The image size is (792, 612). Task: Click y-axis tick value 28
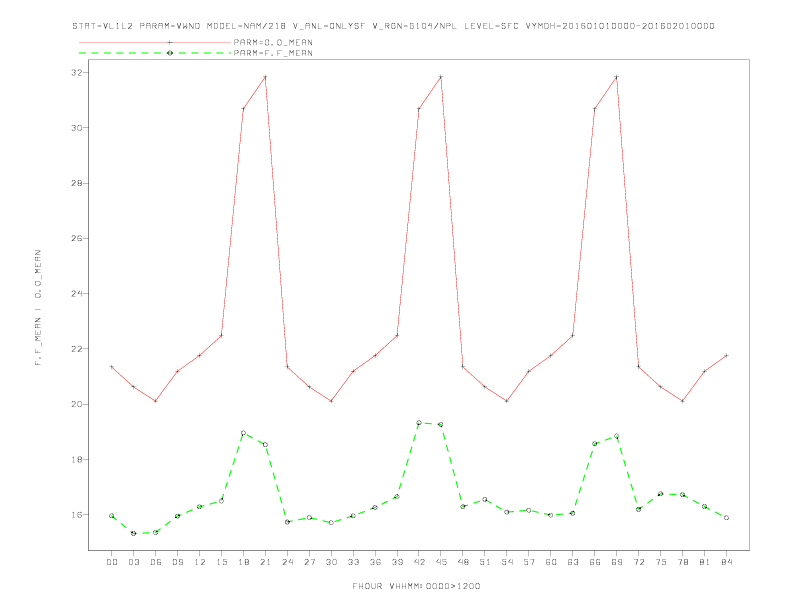point(77,183)
